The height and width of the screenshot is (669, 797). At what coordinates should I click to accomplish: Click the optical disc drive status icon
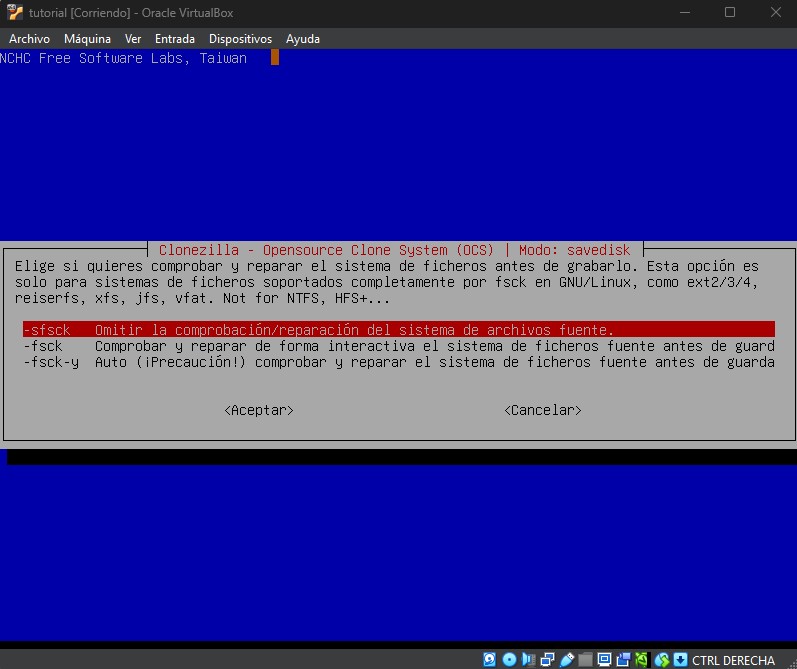509,659
